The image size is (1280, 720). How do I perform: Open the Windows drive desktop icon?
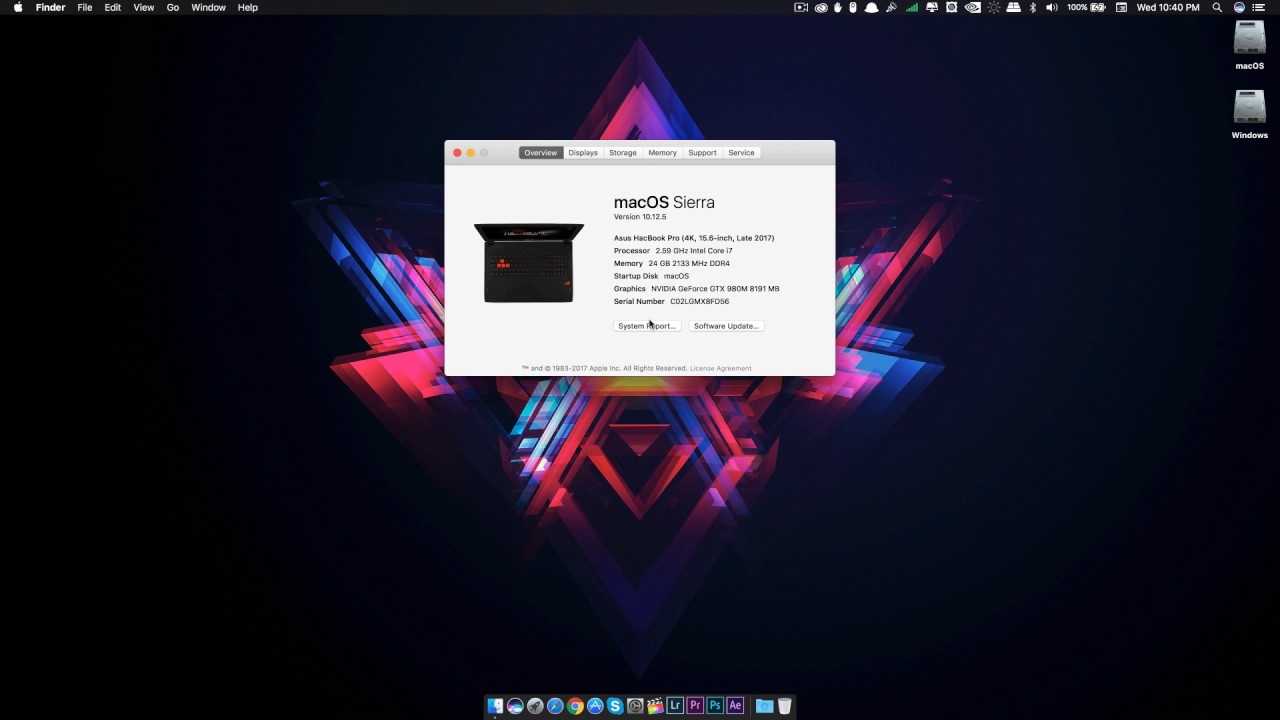click(x=1250, y=114)
